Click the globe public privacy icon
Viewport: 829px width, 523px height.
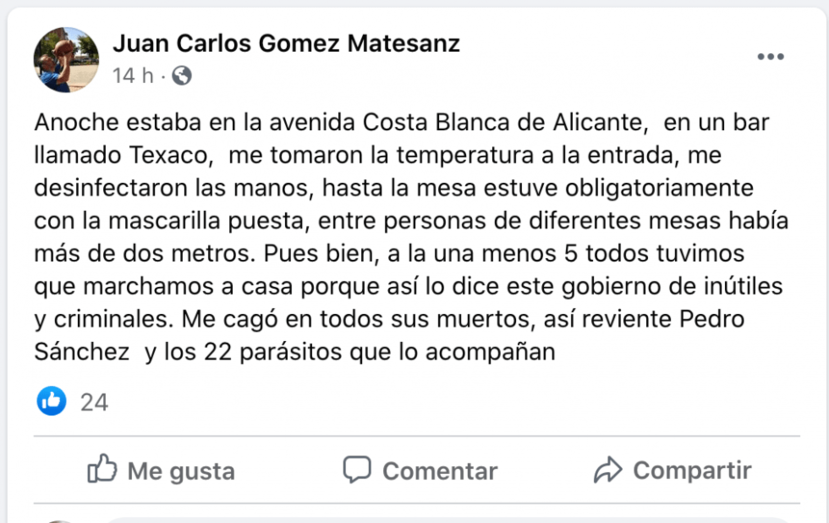[182, 75]
